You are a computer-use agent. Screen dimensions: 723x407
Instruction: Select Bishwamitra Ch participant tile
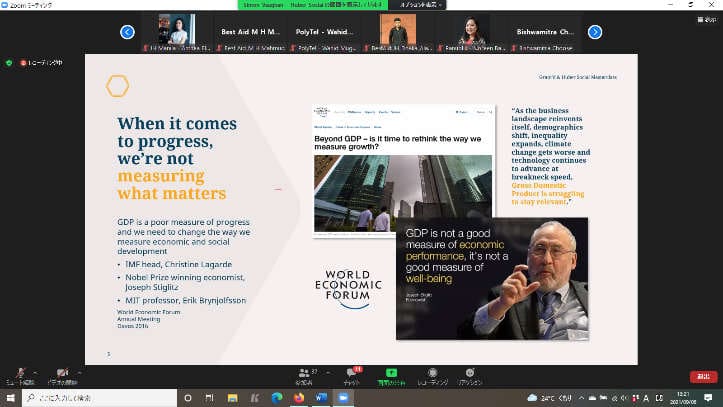tap(545, 32)
